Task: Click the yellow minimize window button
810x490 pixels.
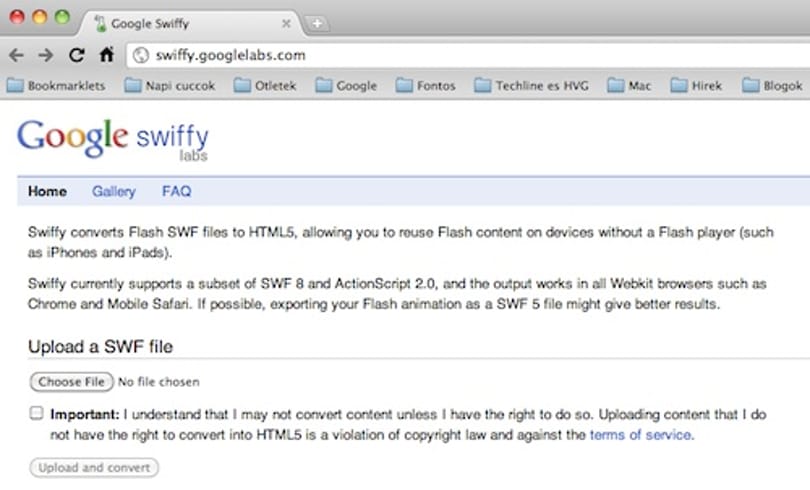Action: (x=40, y=17)
